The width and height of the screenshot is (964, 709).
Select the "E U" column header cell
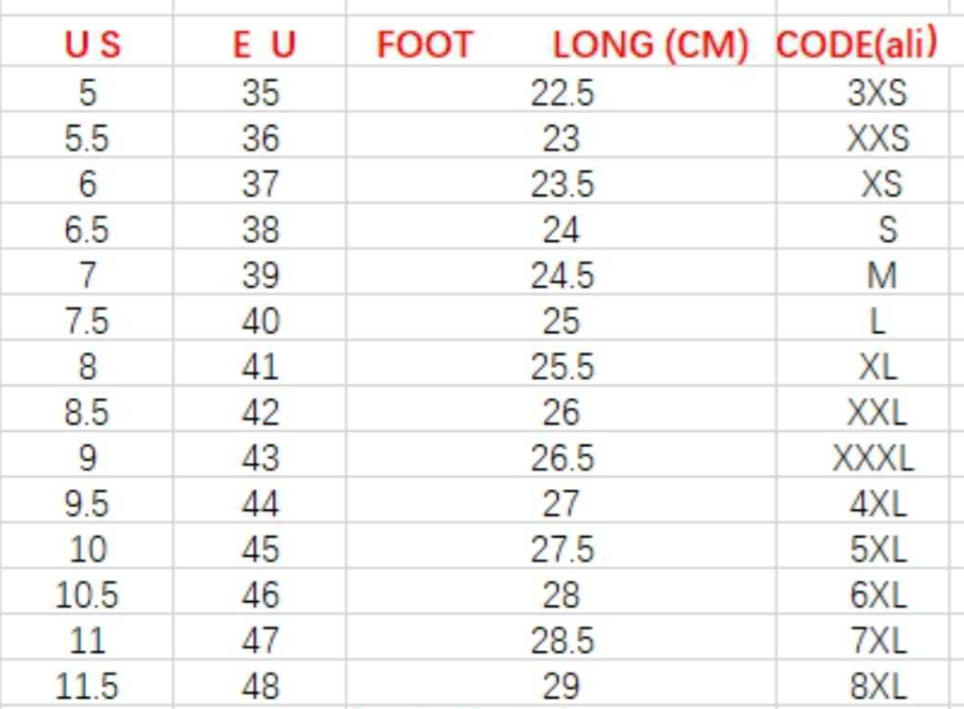[263, 46]
